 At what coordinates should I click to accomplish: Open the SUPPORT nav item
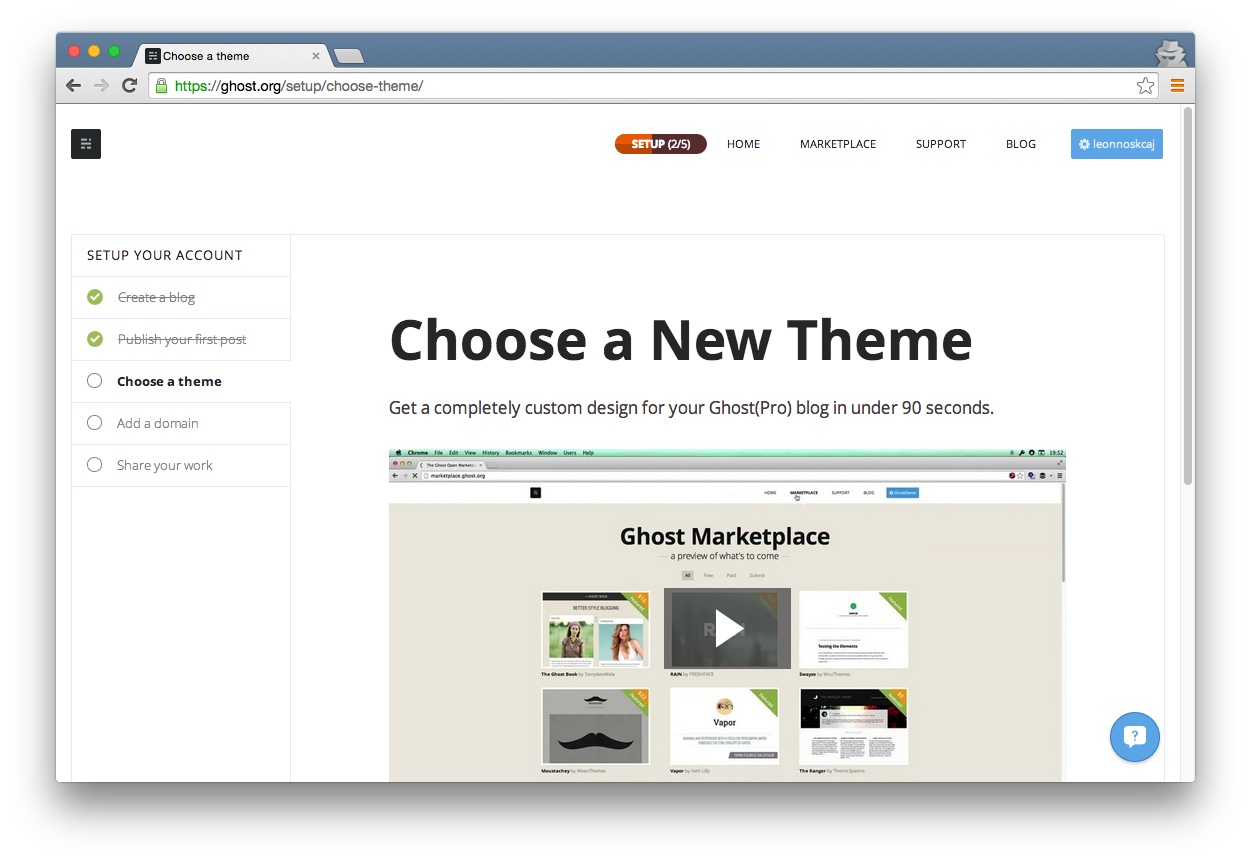coord(941,144)
